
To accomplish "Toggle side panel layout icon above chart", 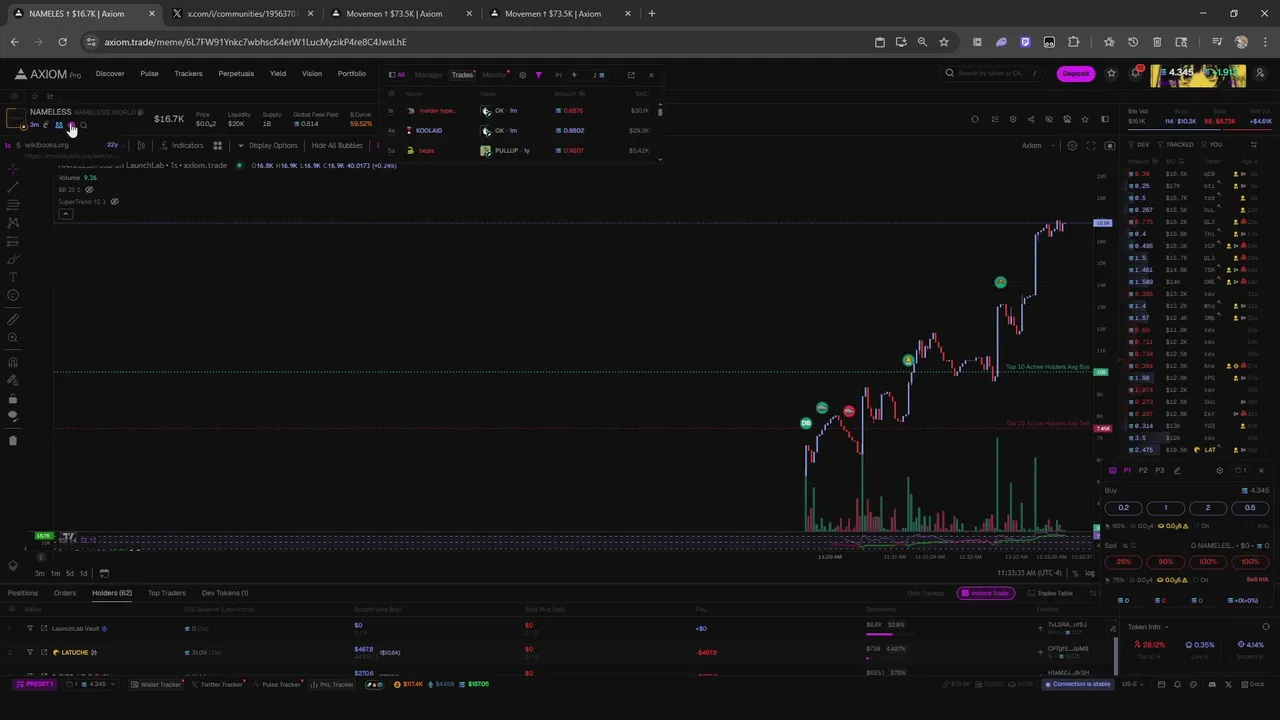I will click(1105, 120).
